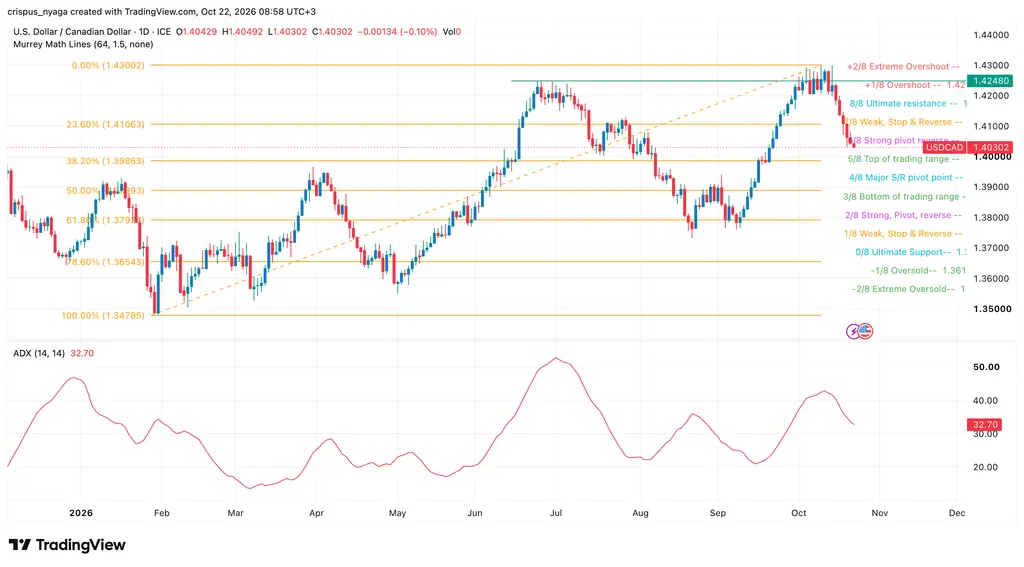Click the change value −0.00134 (−0.10%)
The image size is (1024, 567).
(x=397, y=31)
